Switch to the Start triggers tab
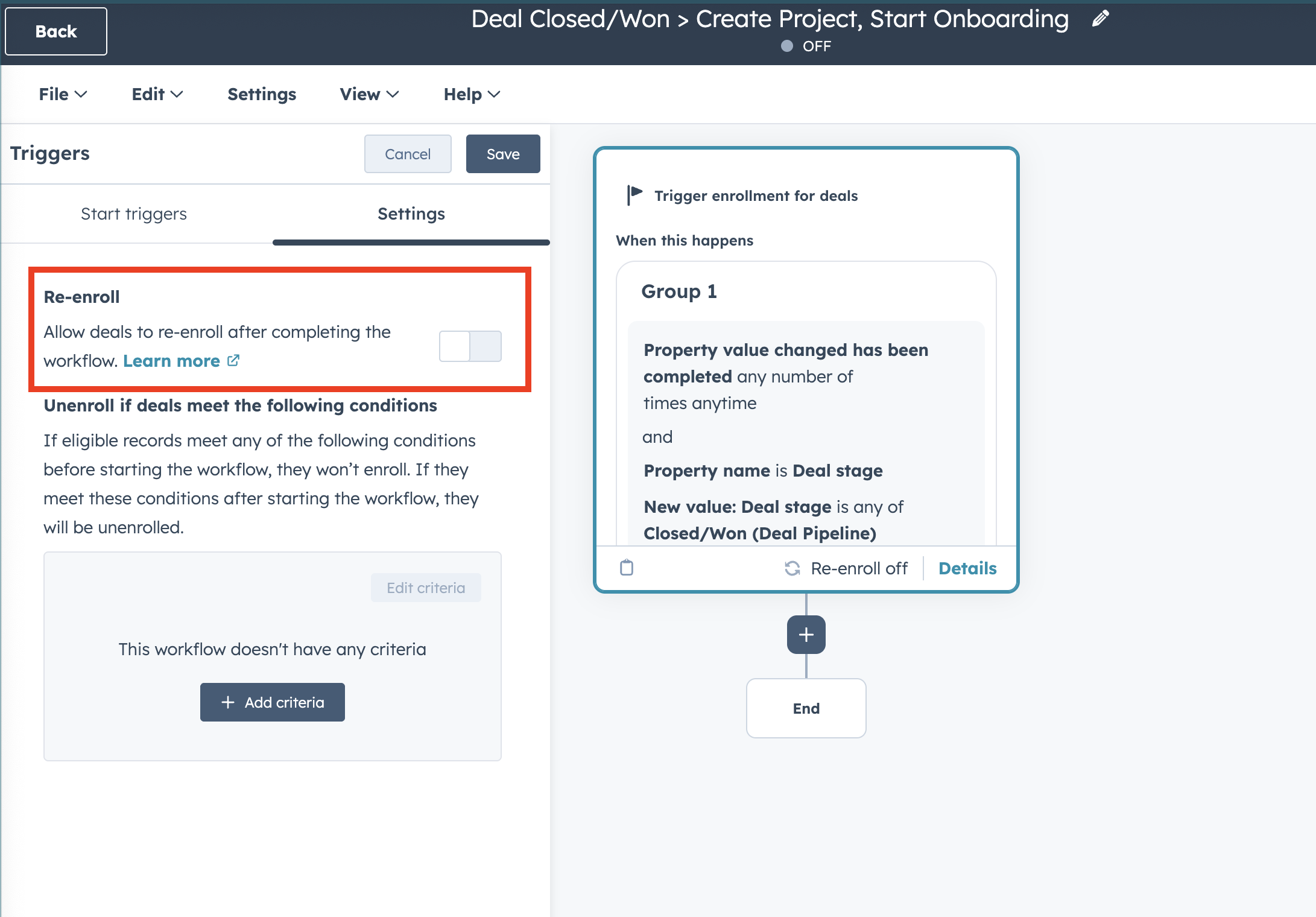1316x917 pixels. point(134,214)
